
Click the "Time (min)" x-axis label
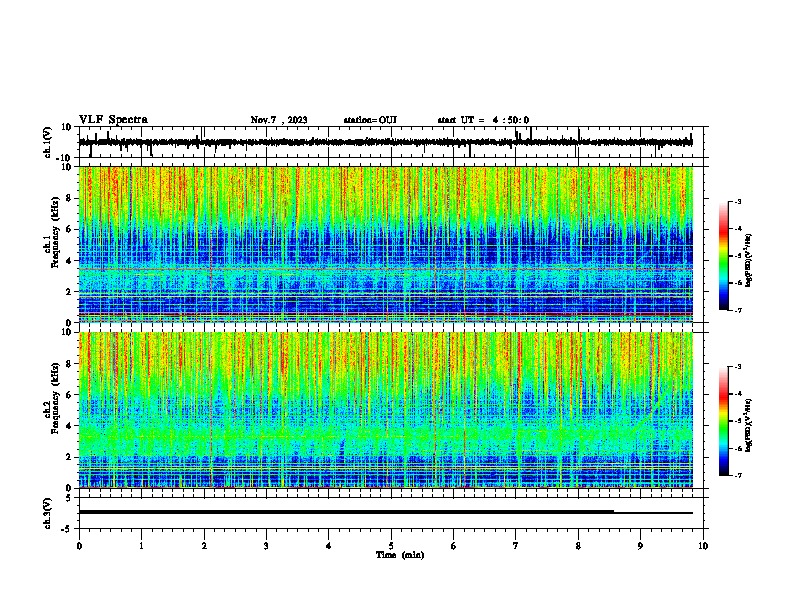pyautogui.click(x=400, y=555)
